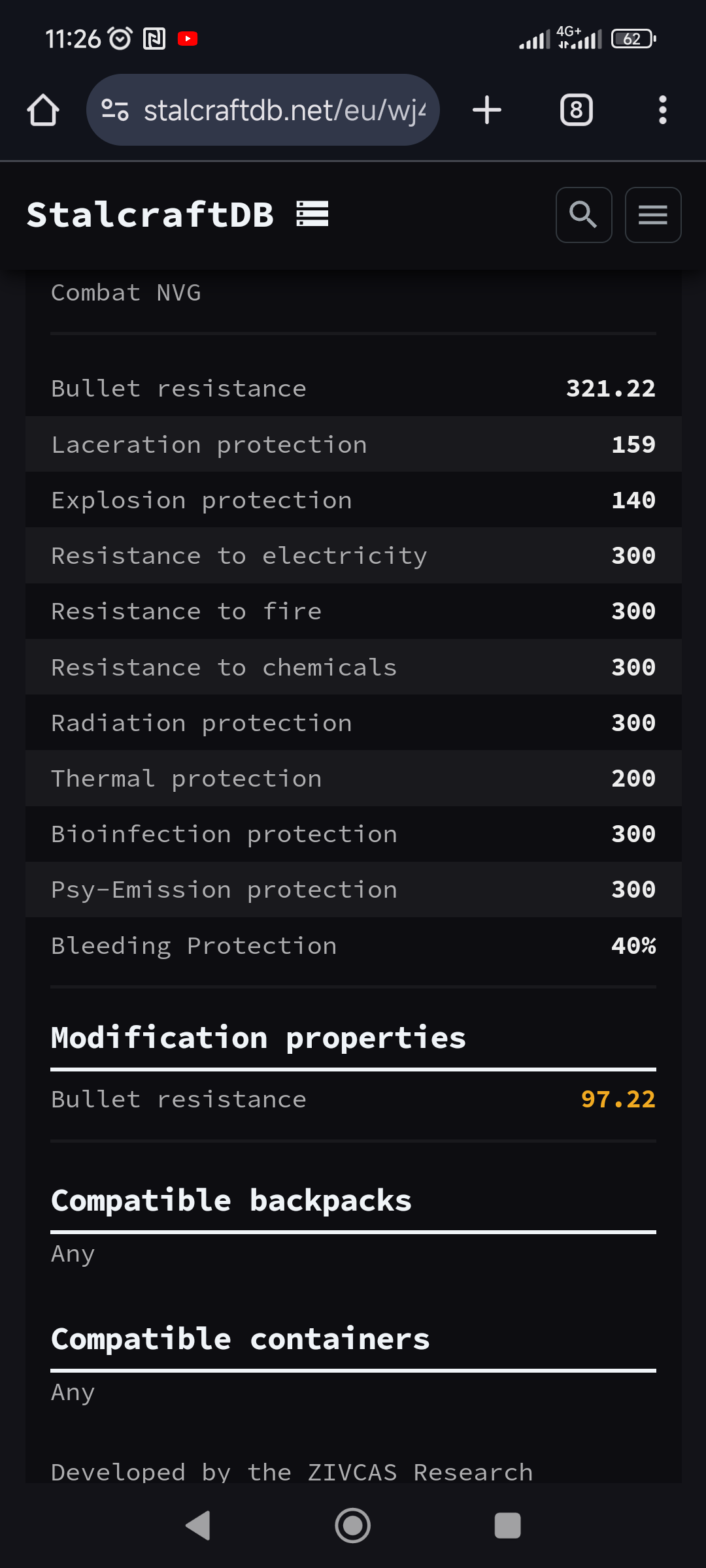The height and width of the screenshot is (1568, 706).
Task: Tap the Modification properties heading
Action: pos(258,1037)
